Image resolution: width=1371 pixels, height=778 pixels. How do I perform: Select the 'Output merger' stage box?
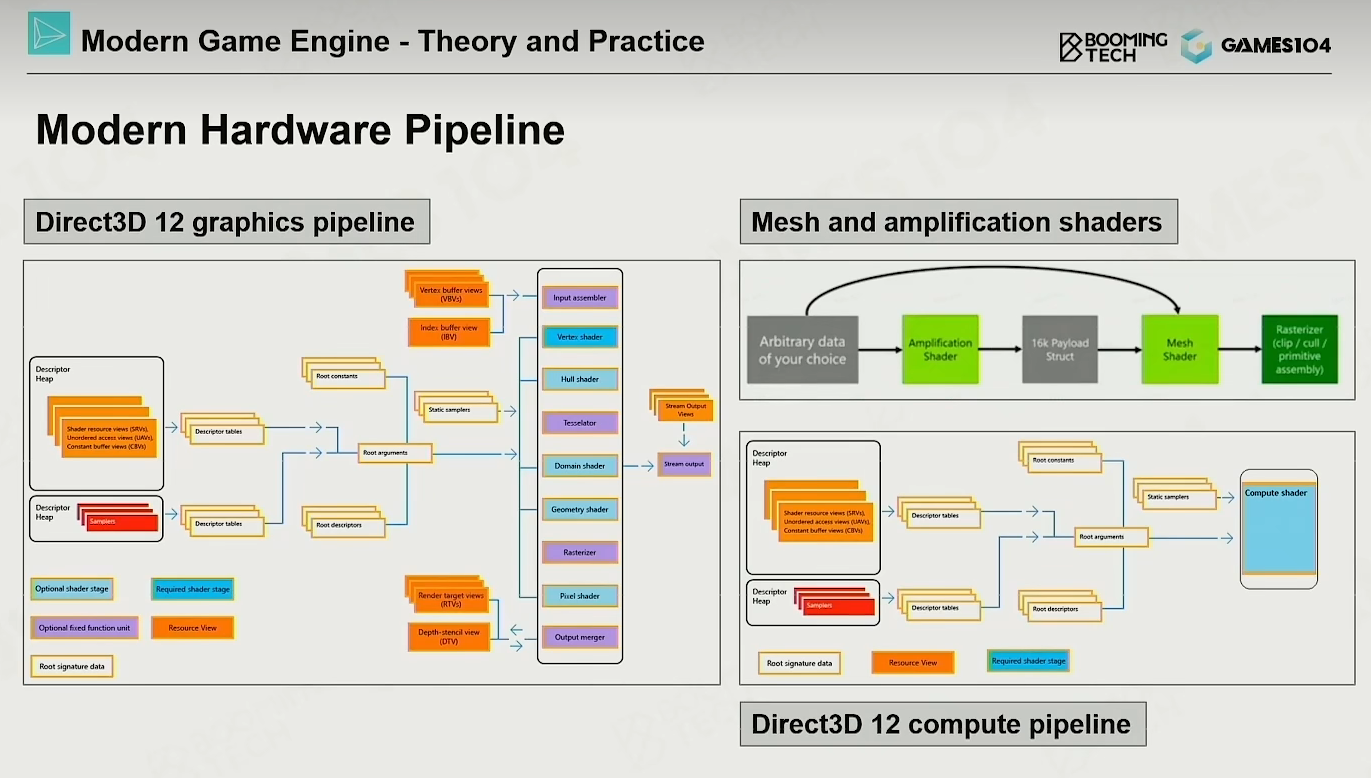(580, 637)
